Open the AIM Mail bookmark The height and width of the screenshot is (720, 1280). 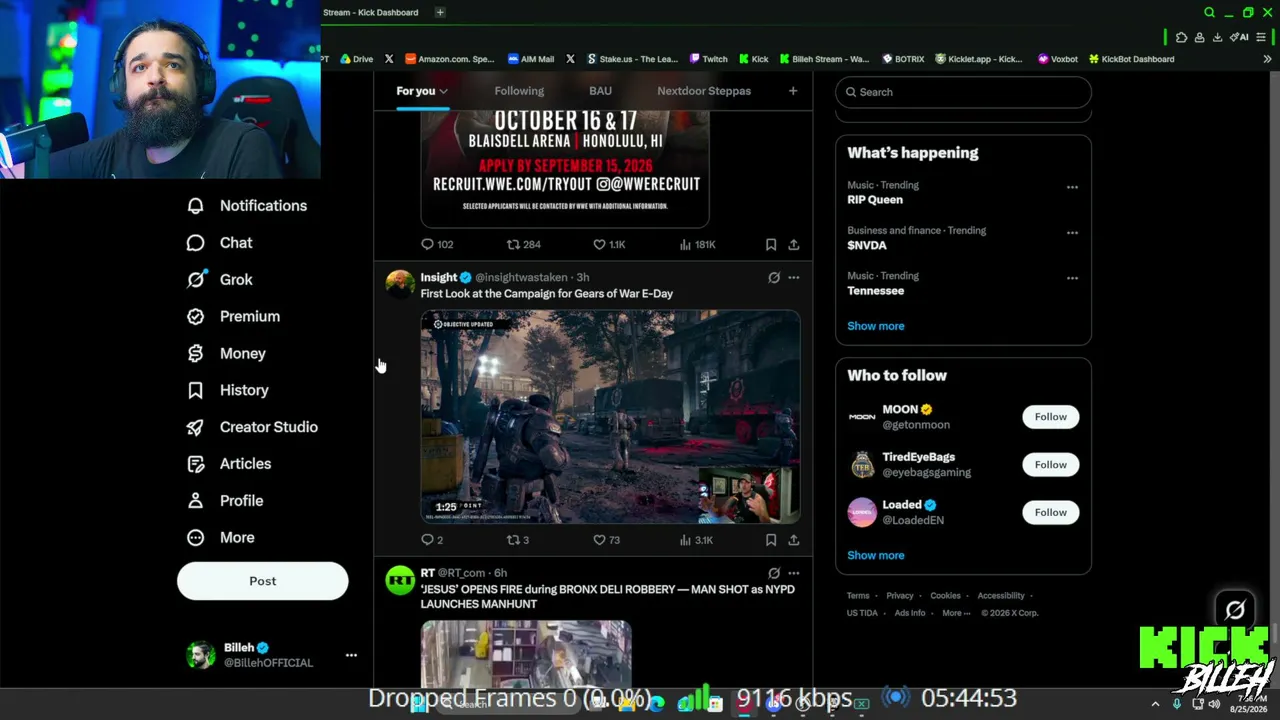(x=531, y=59)
